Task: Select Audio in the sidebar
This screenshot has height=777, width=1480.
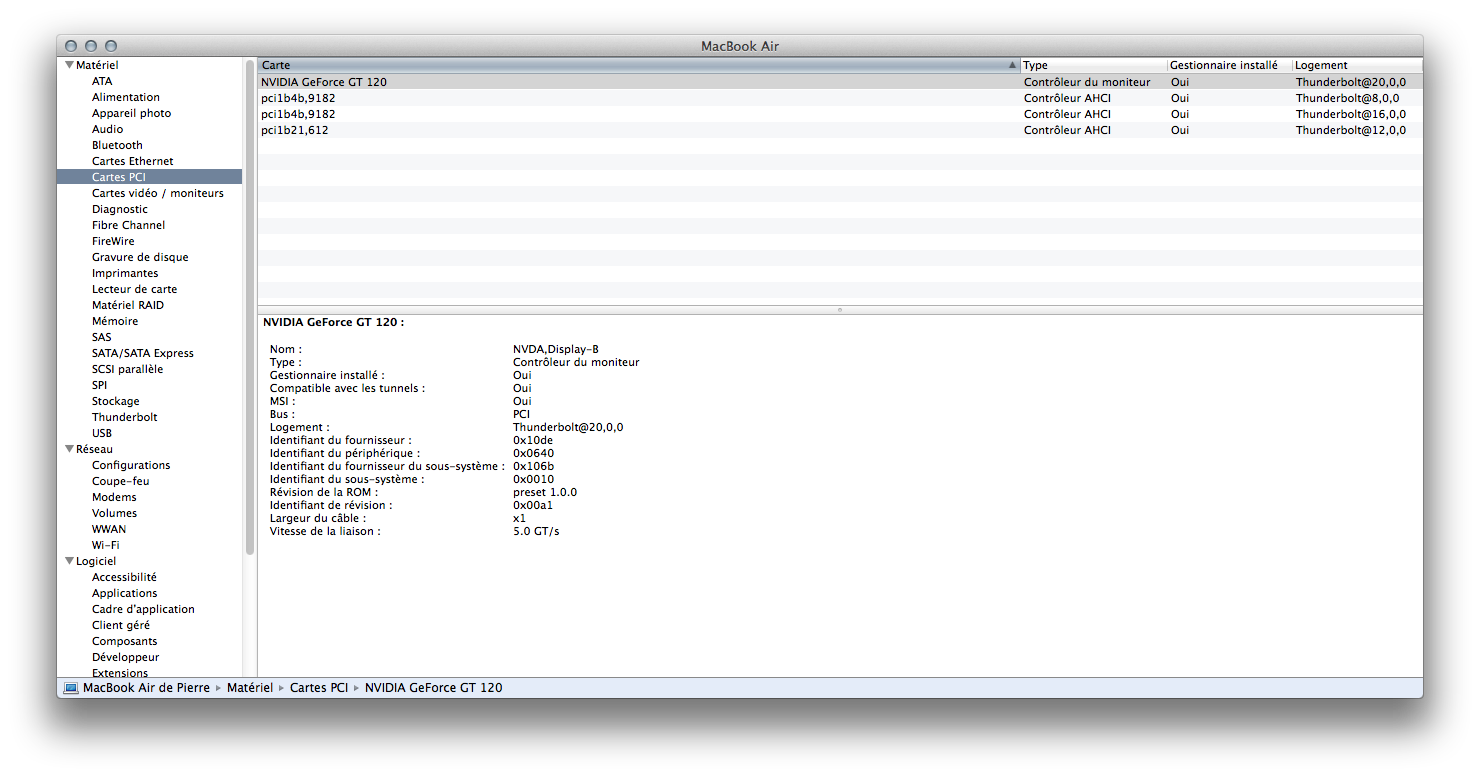Action: pos(108,129)
